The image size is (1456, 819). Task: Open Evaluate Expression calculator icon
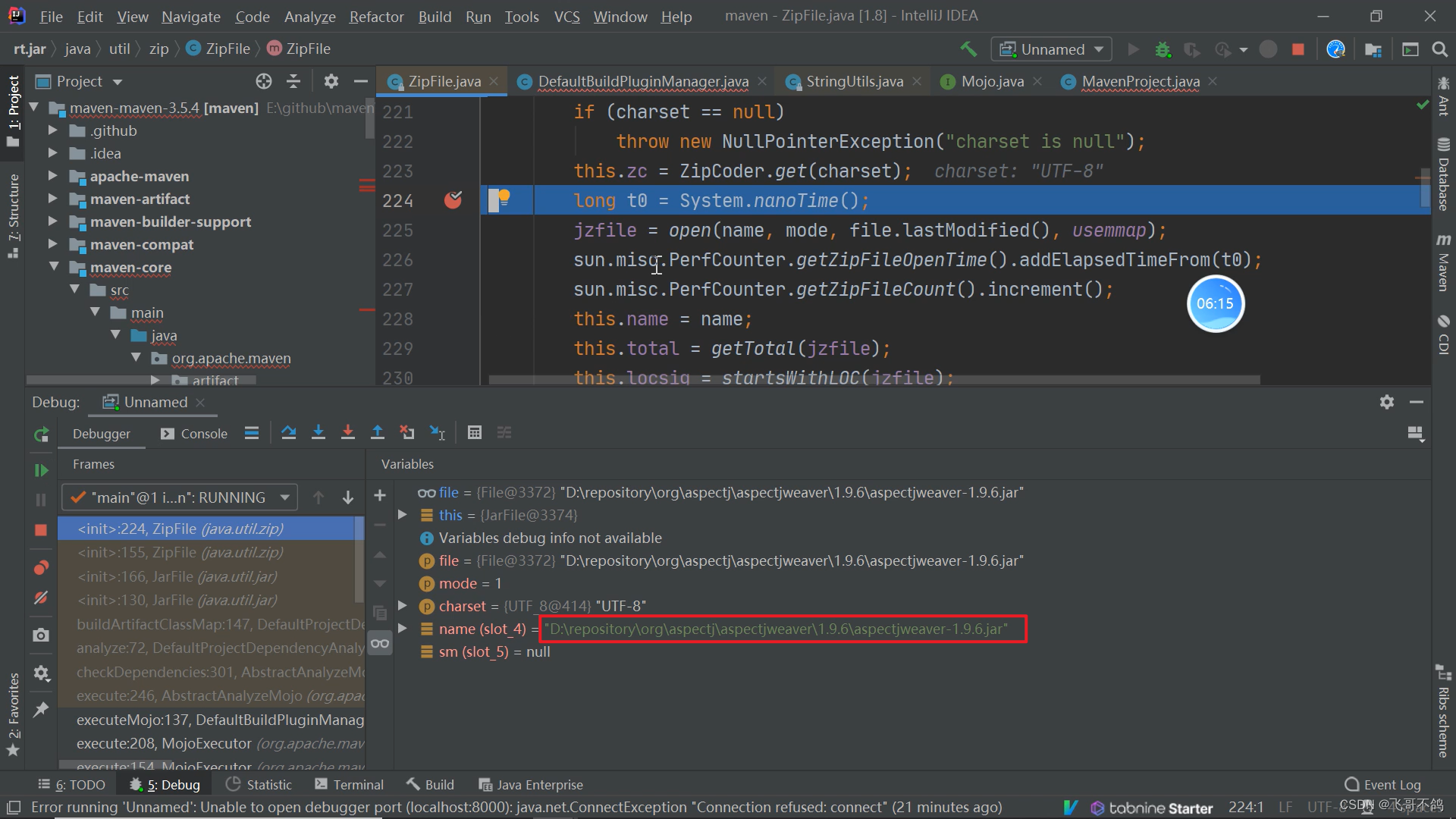pos(475,432)
